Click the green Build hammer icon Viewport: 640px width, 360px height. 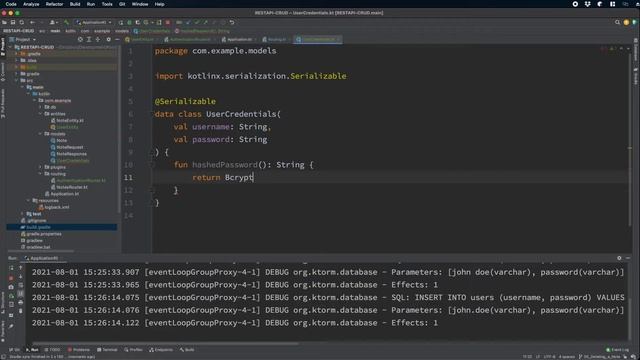pyautogui.click(x=67, y=22)
